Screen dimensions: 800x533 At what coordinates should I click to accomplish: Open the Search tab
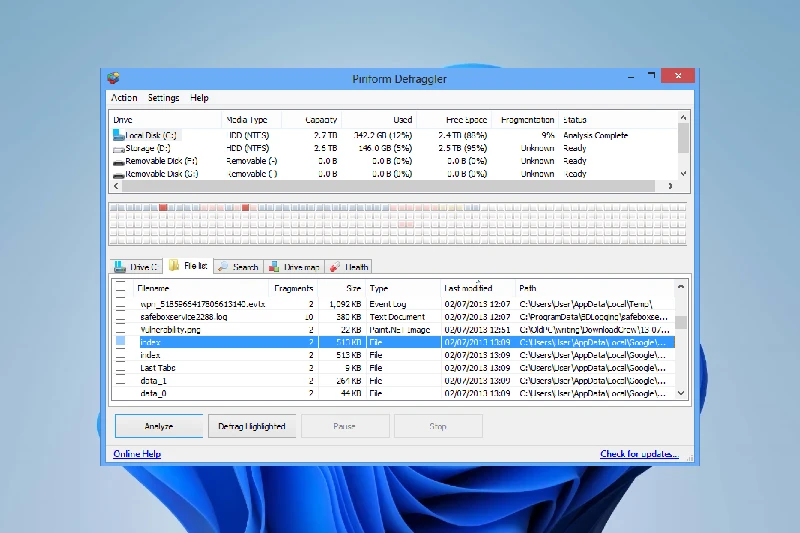(x=238, y=267)
